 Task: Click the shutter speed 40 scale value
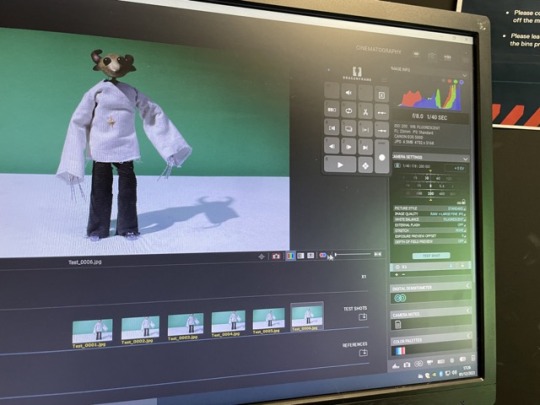pyautogui.click(x=438, y=178)
